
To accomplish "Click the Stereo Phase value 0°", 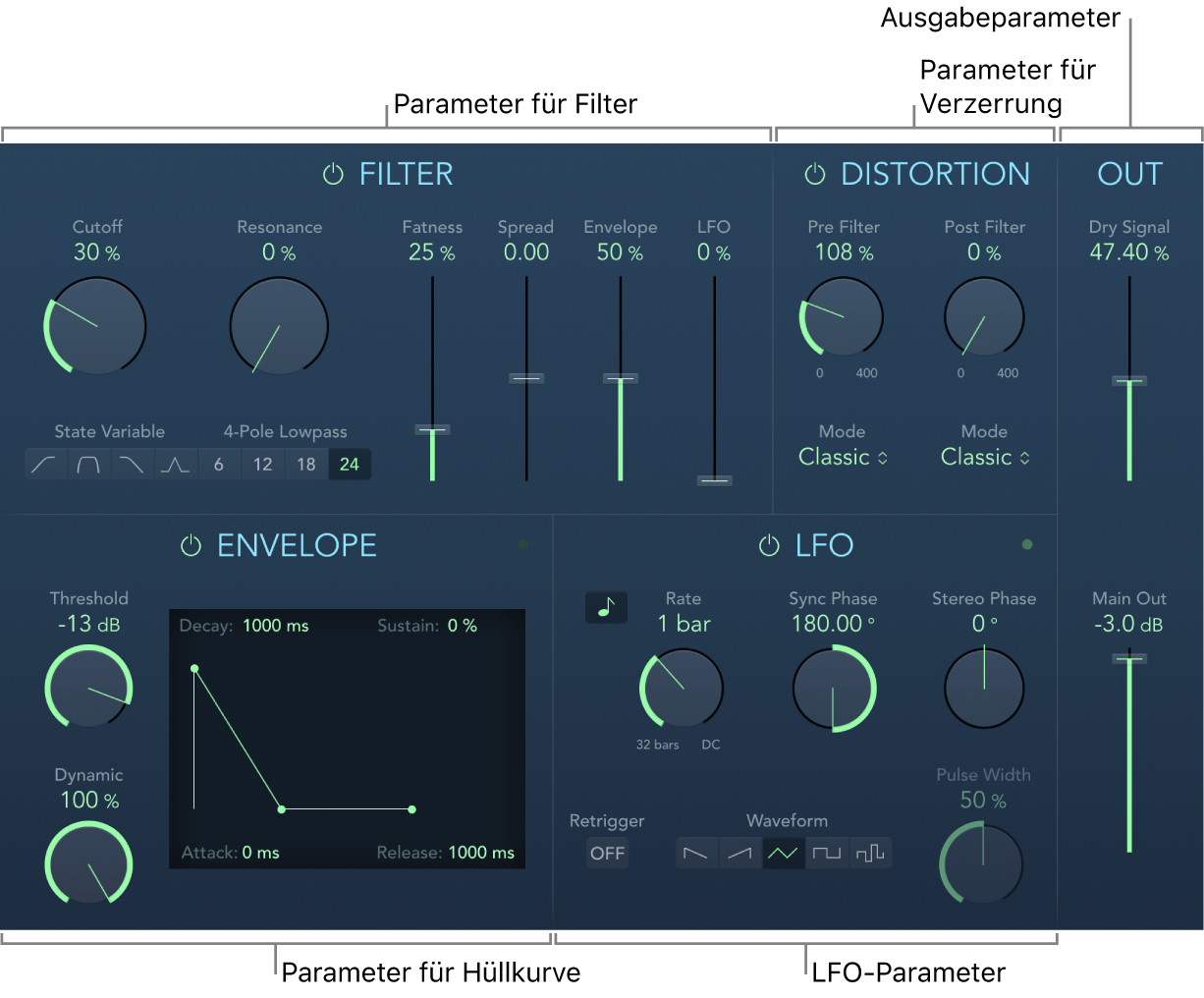I will click(984, 624).
